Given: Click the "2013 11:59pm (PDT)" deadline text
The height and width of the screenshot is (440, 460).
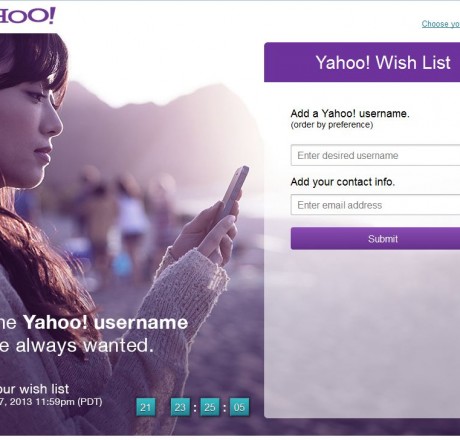Looking at the screenshot, I should click(56, 402).
